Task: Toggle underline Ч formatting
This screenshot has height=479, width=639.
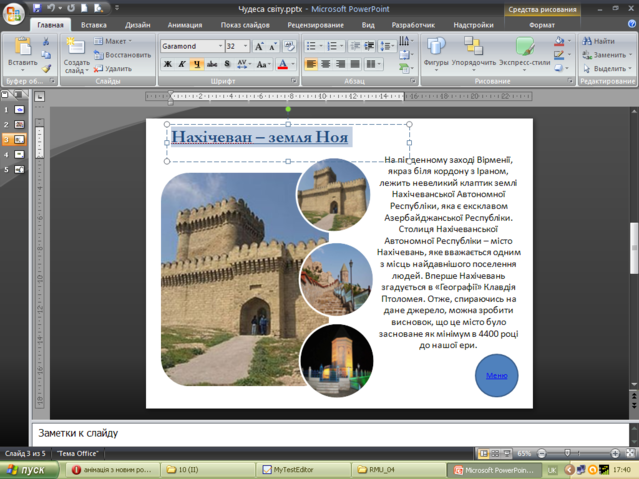Action: [x=197, y=64]
